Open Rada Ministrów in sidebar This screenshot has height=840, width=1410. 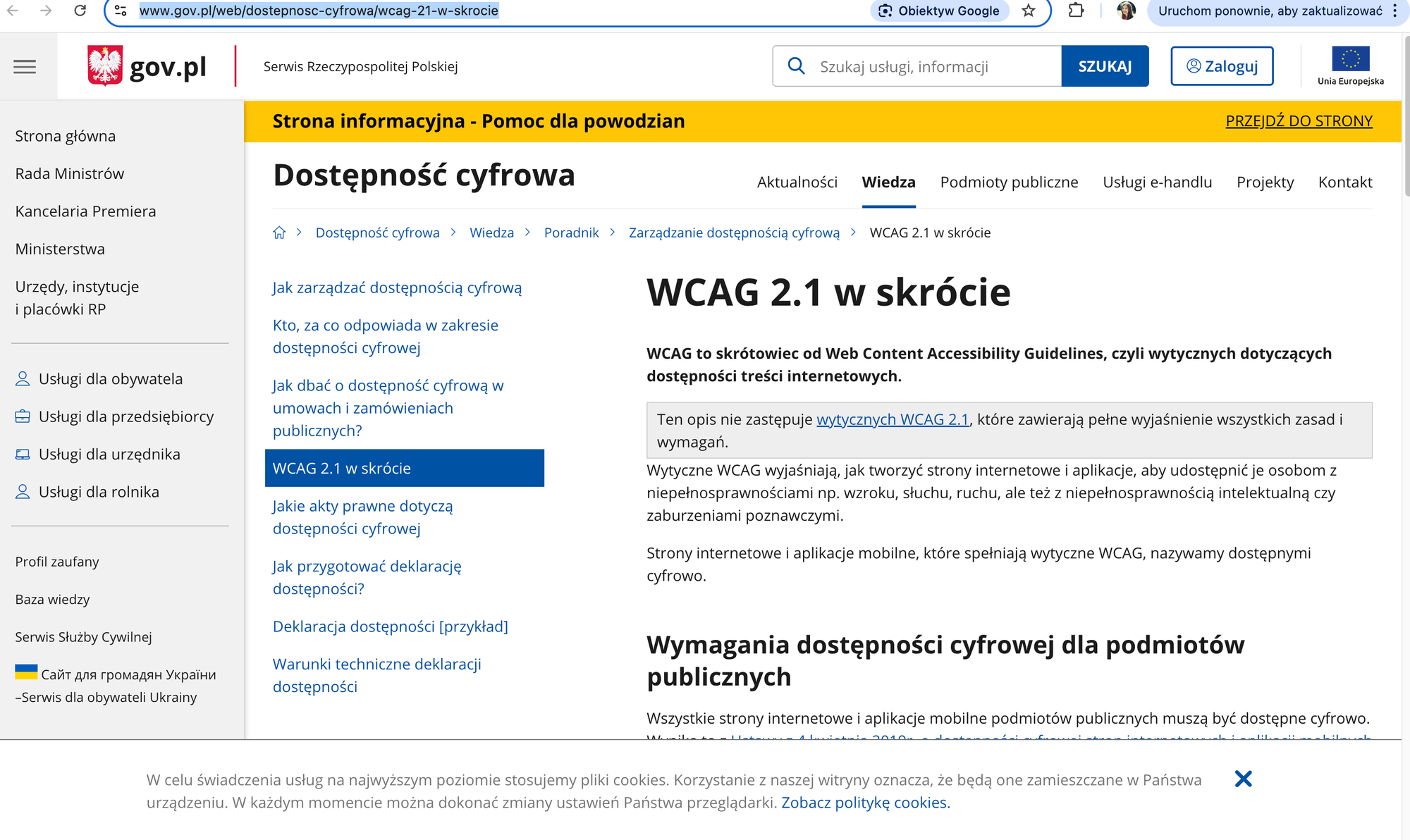point(70,173)
